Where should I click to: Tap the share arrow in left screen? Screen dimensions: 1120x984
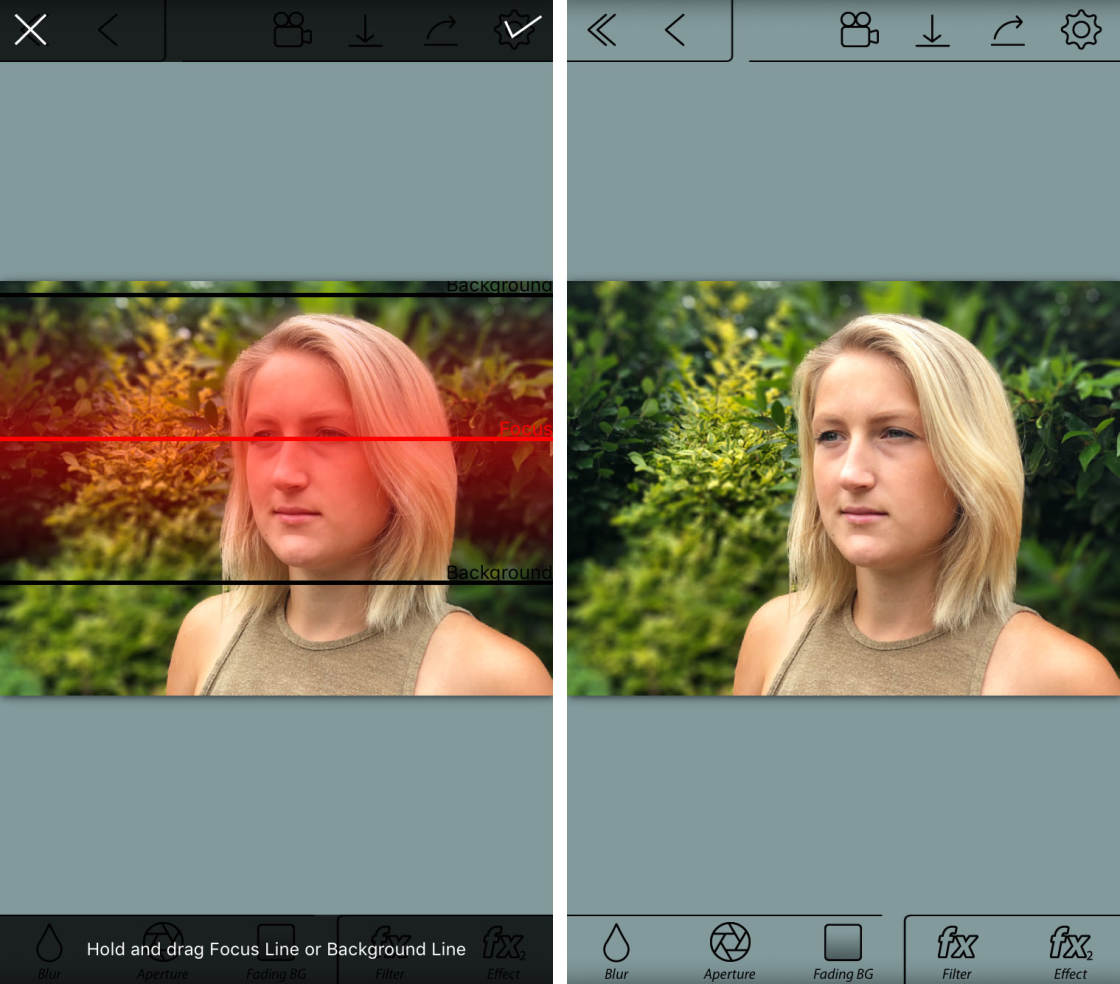point(441,31)
